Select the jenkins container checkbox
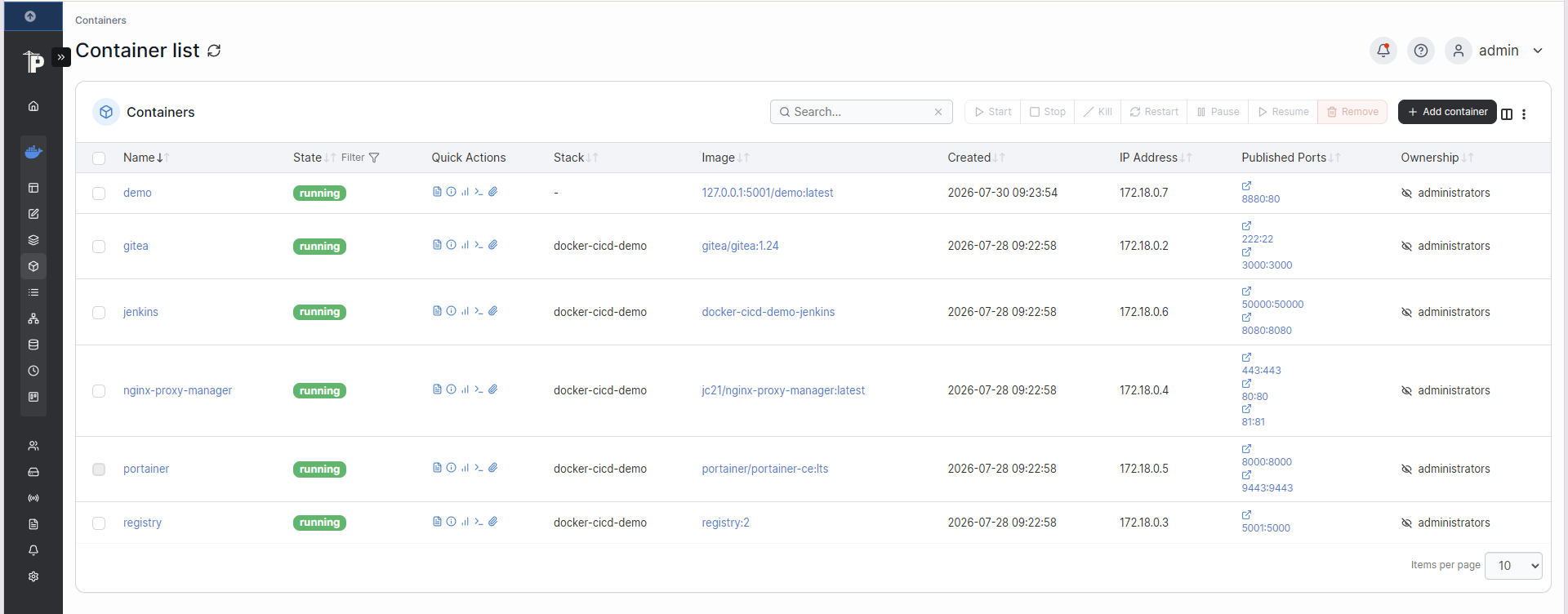Image resolution: width=1568 pixels, height=614 pixels. [x=99, y=313]
